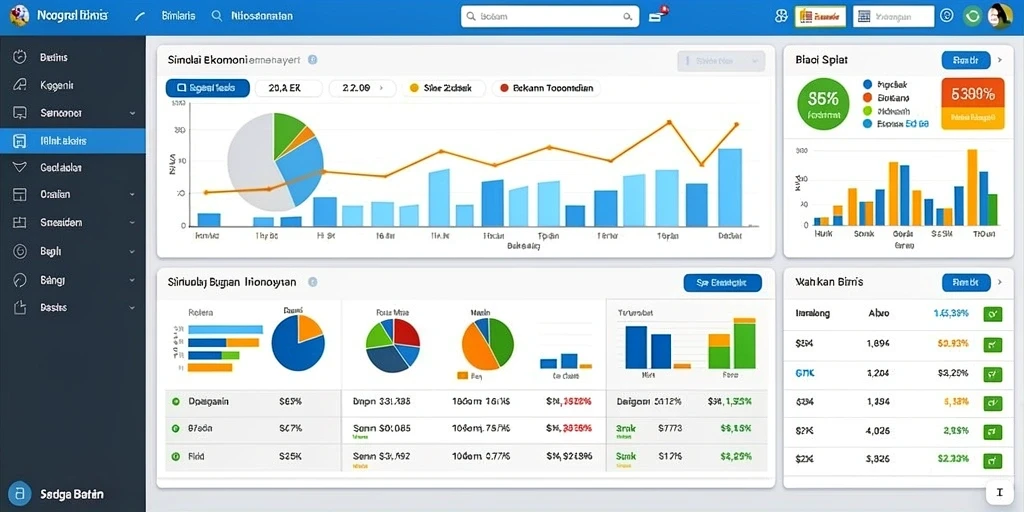Image resolution: width=1024 pixels, height=512 pixels.
Task: Expand the Oralen sidebar section
Action: click(133, 195)
